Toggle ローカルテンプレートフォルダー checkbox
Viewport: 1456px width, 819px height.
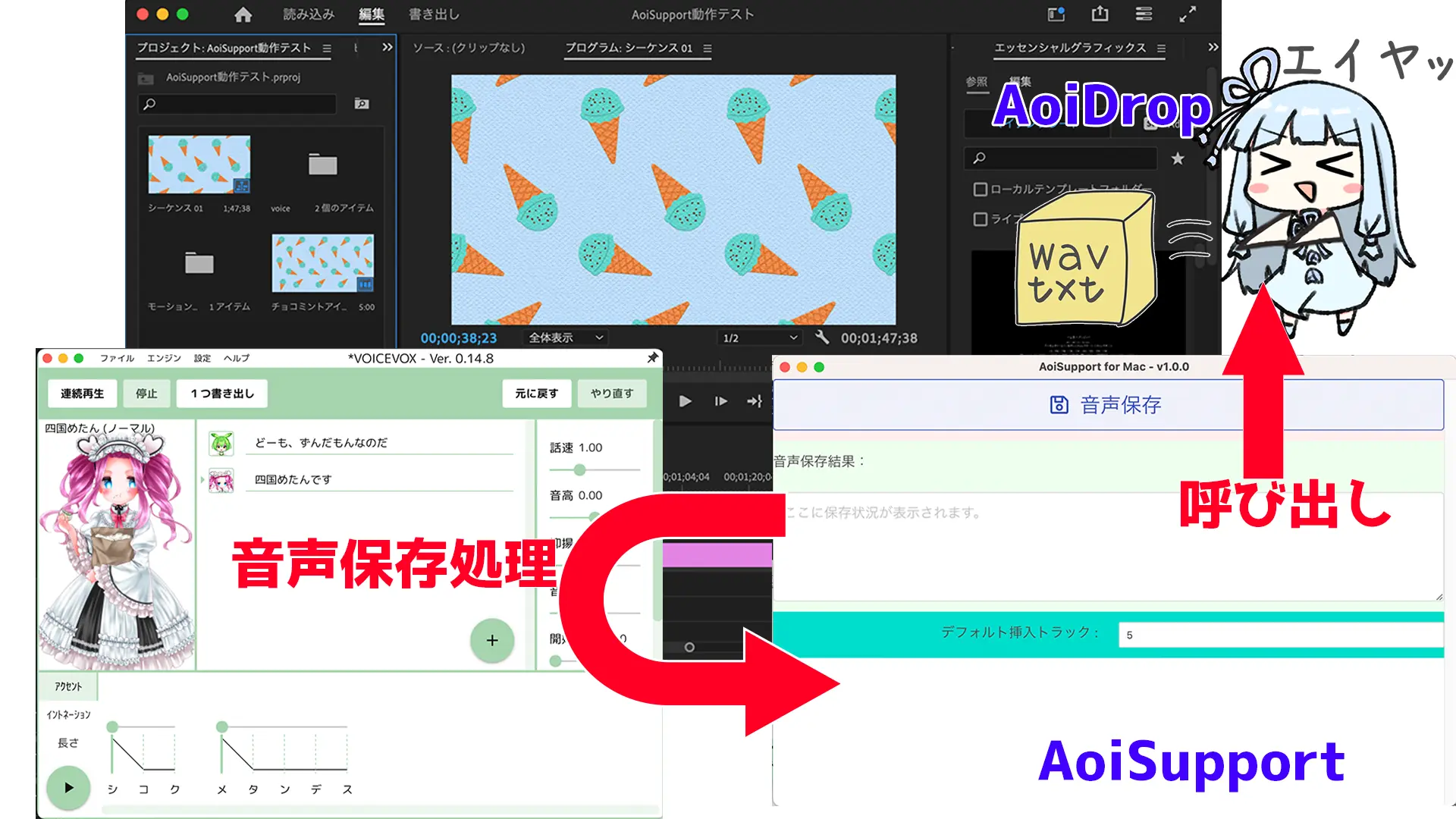[x=980, y=190]
